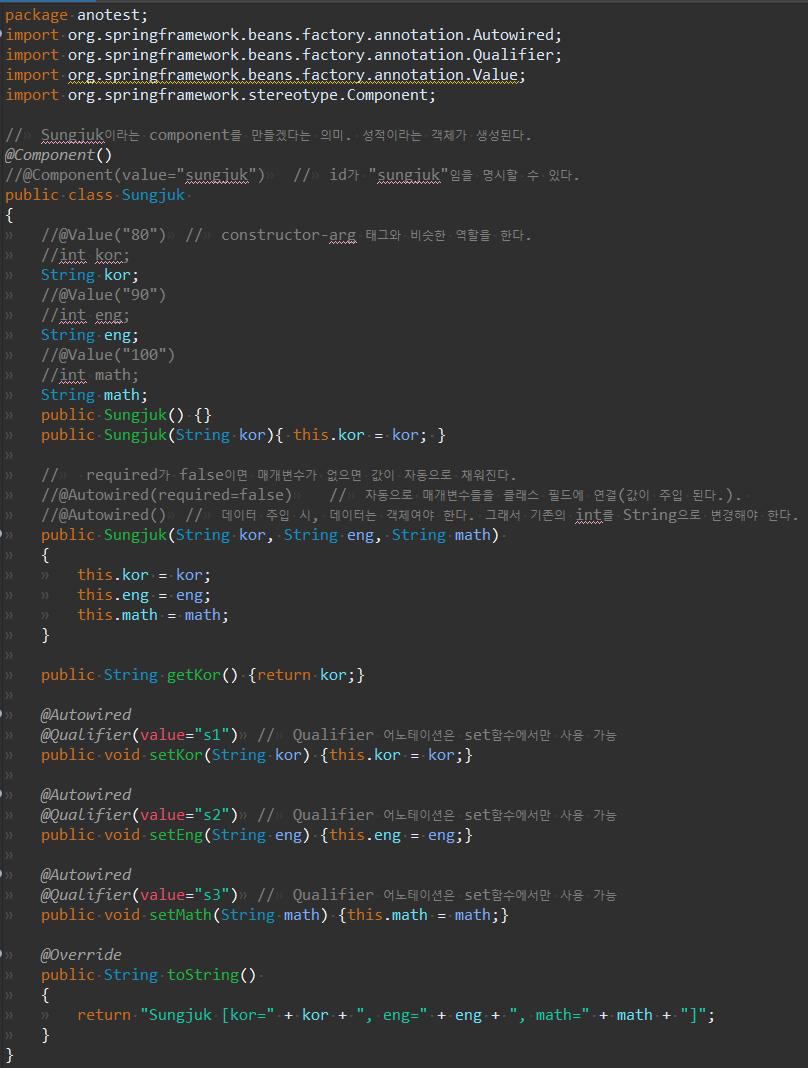Screen dimensions: 808x1068
Task: Click the Qualifier import statement
Action: coord(283,55)
